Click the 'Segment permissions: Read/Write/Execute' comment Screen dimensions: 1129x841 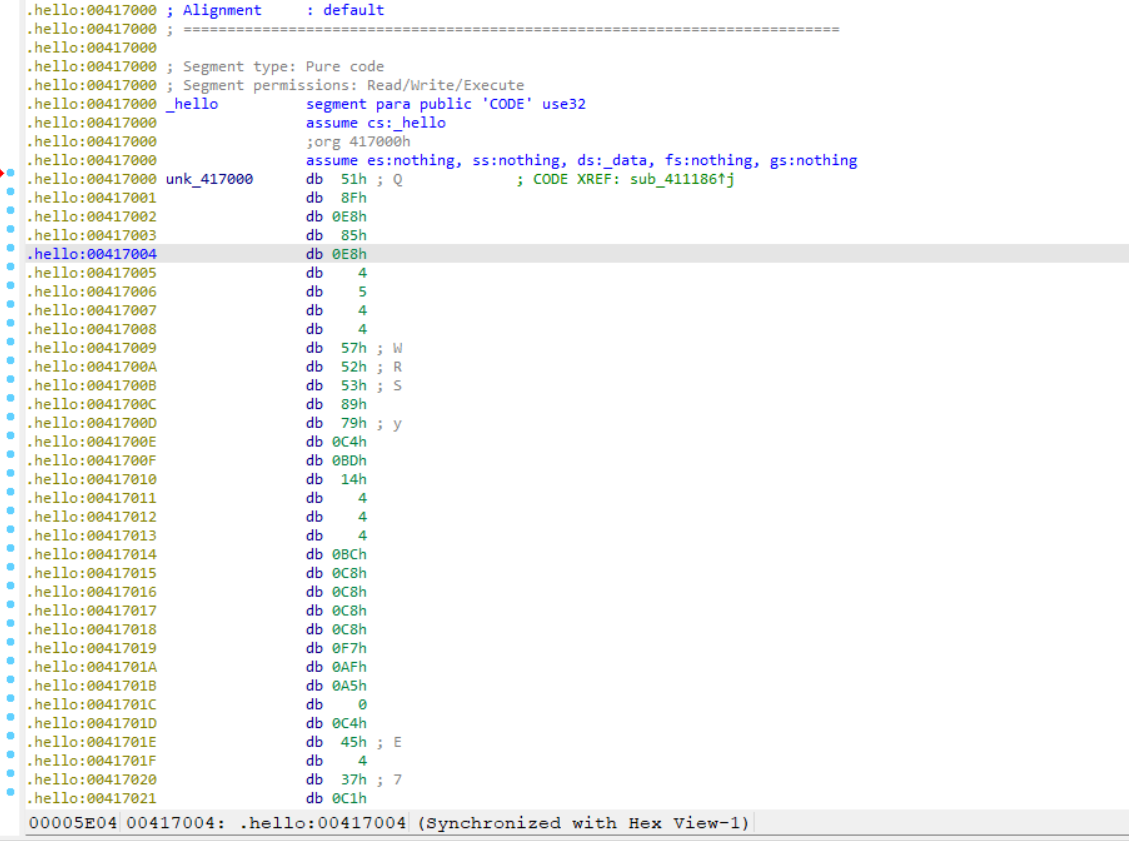pyautogui.click(x=345, y=86)
